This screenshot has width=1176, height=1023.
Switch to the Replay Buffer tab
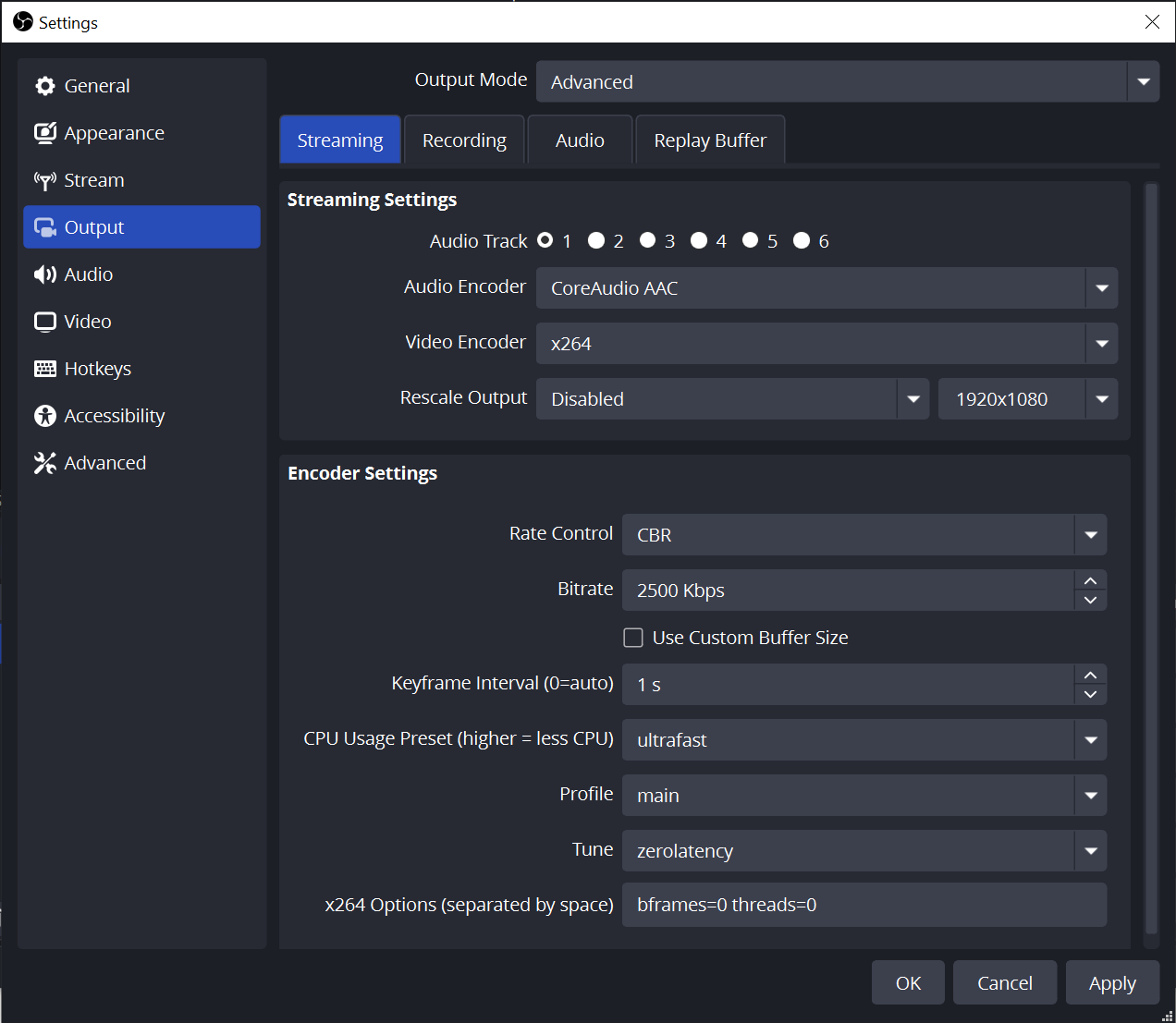[710, 140]
